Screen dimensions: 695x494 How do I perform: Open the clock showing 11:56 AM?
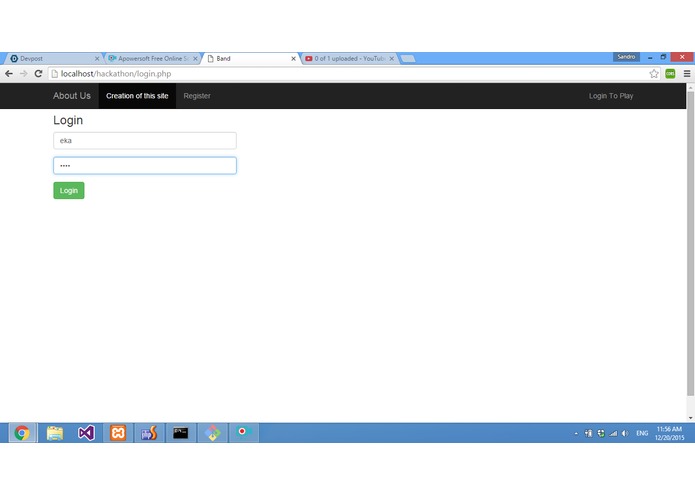(x=669, y=433)
